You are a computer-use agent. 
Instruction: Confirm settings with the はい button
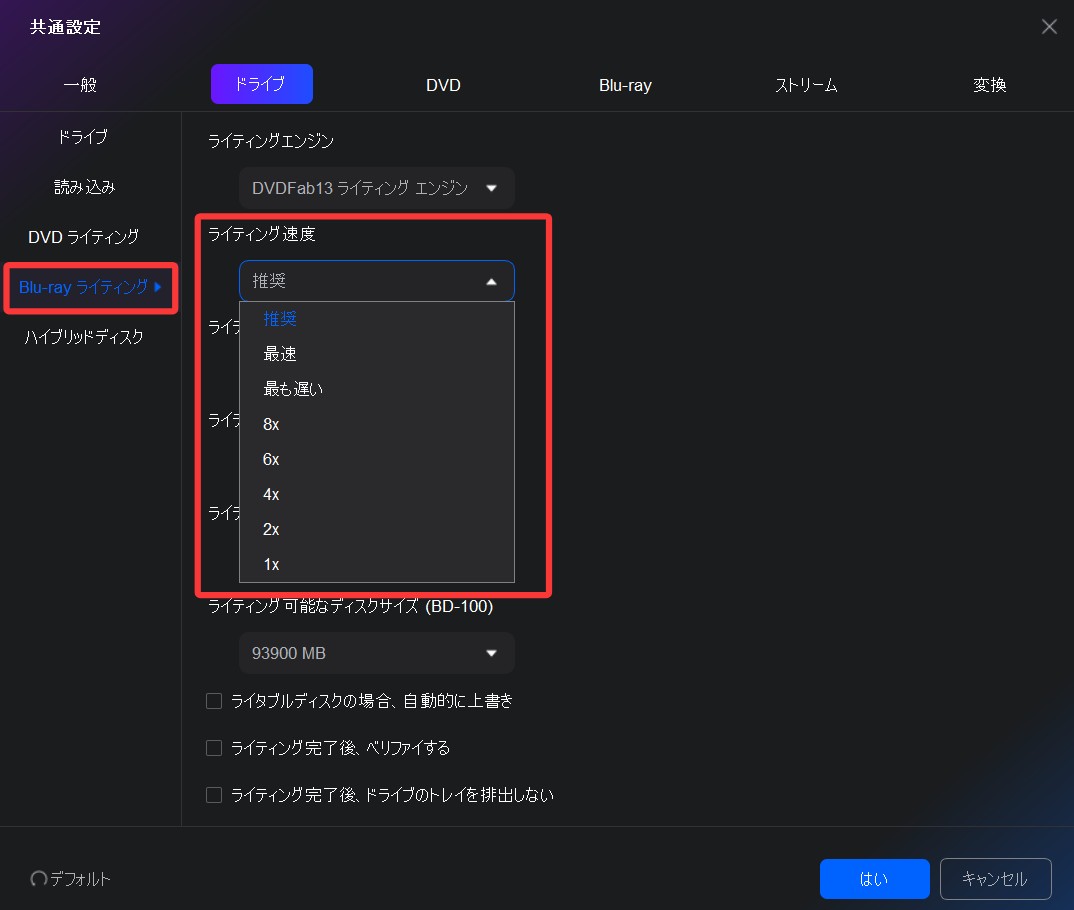[874, 879]
